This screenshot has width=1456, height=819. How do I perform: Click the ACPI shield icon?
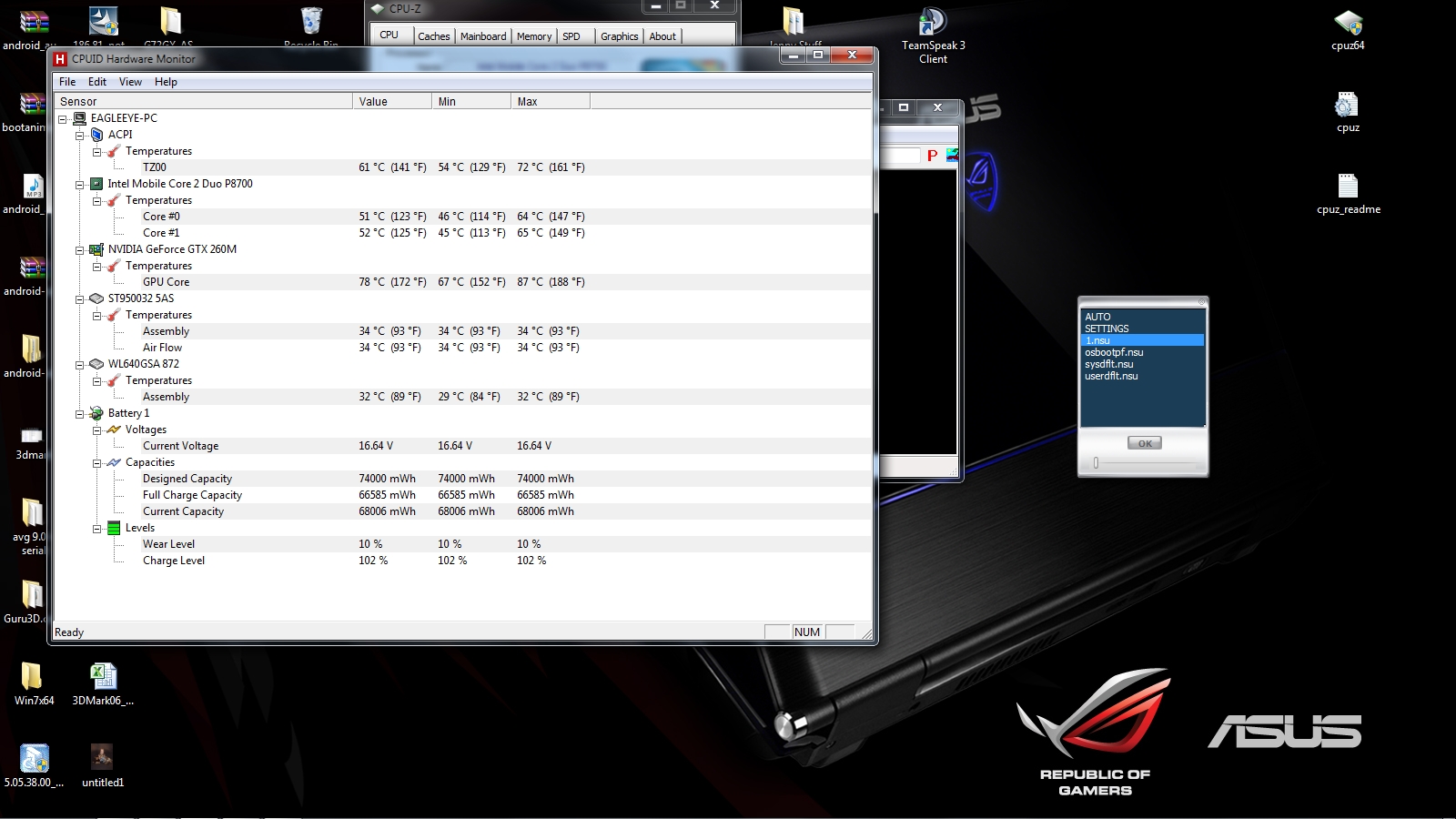coord(96,135)
